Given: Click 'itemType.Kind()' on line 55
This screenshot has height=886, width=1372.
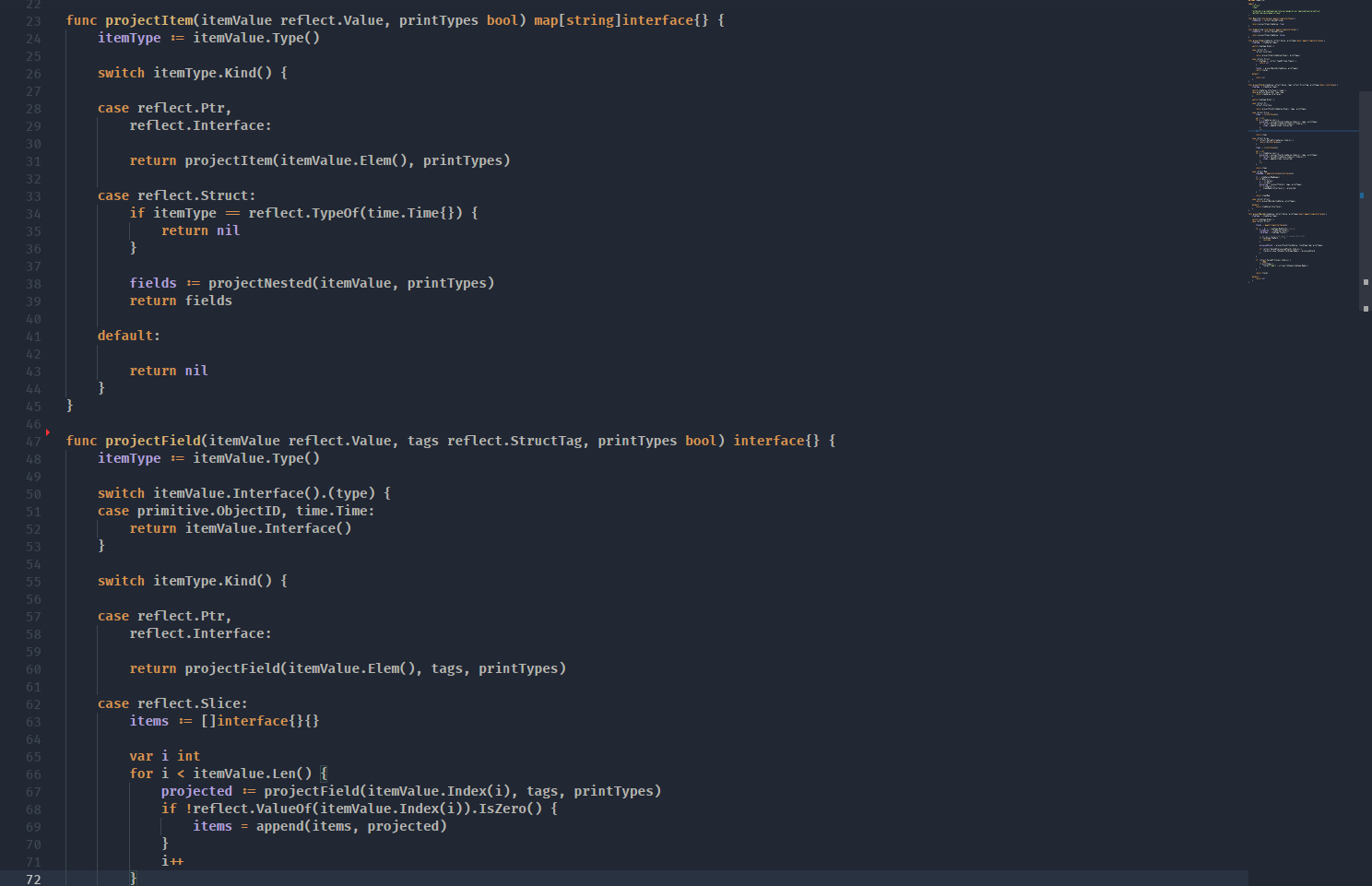Looking at the screenshot, I should coord(212,581).
